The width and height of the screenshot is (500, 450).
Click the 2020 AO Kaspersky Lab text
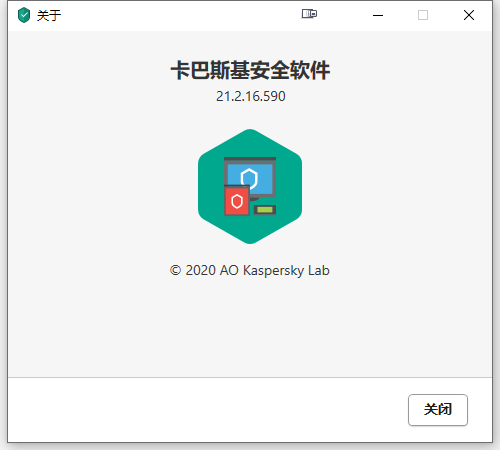pyautogui.click(x=257, y=270)
